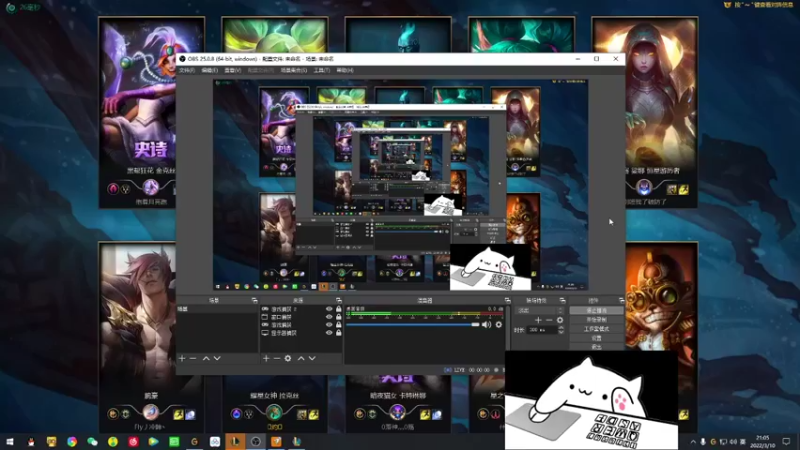The height and width of the screenshot is (450, 800).
Task: Add a new scene with the plus icon
Action: point(182,359)
